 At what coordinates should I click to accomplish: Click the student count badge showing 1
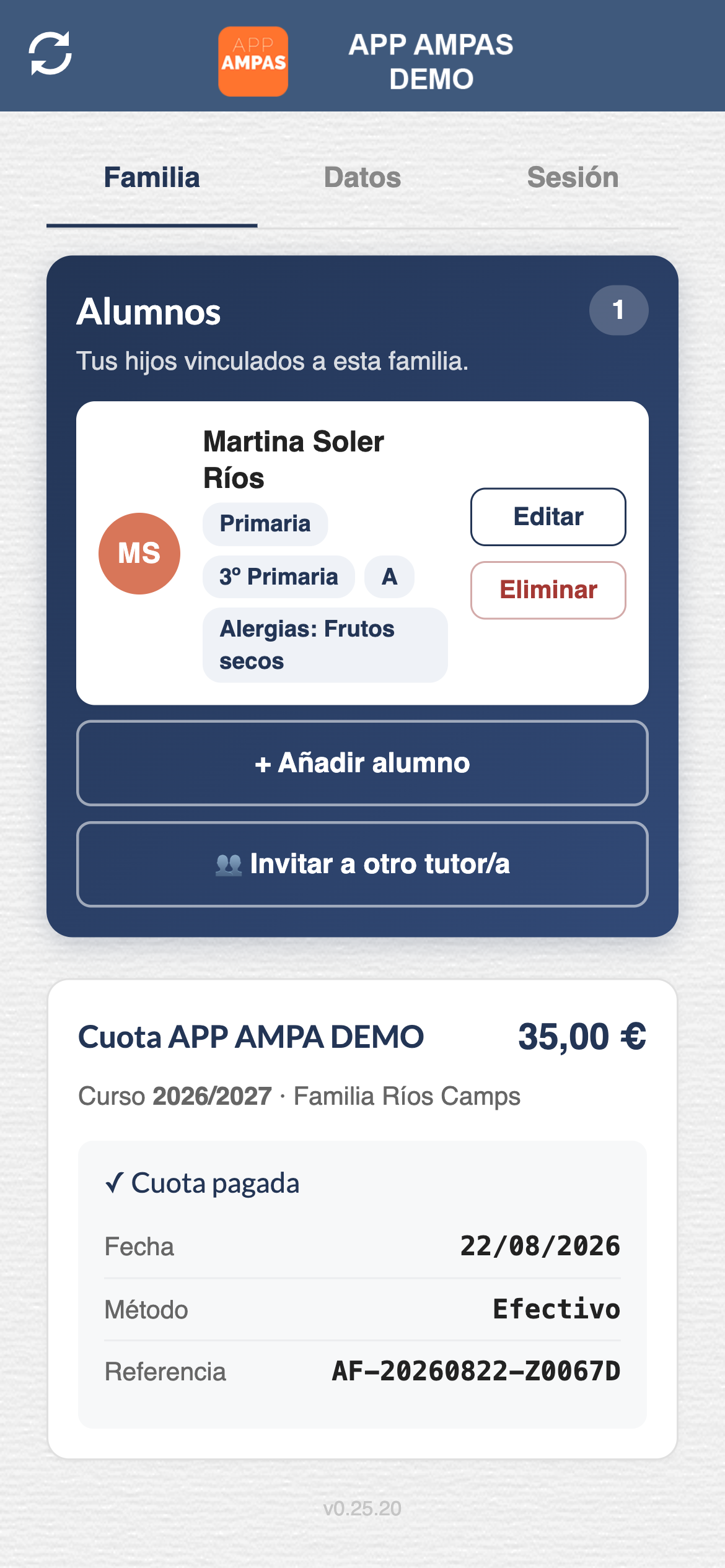pyautogui.click(x=618, y=310)
